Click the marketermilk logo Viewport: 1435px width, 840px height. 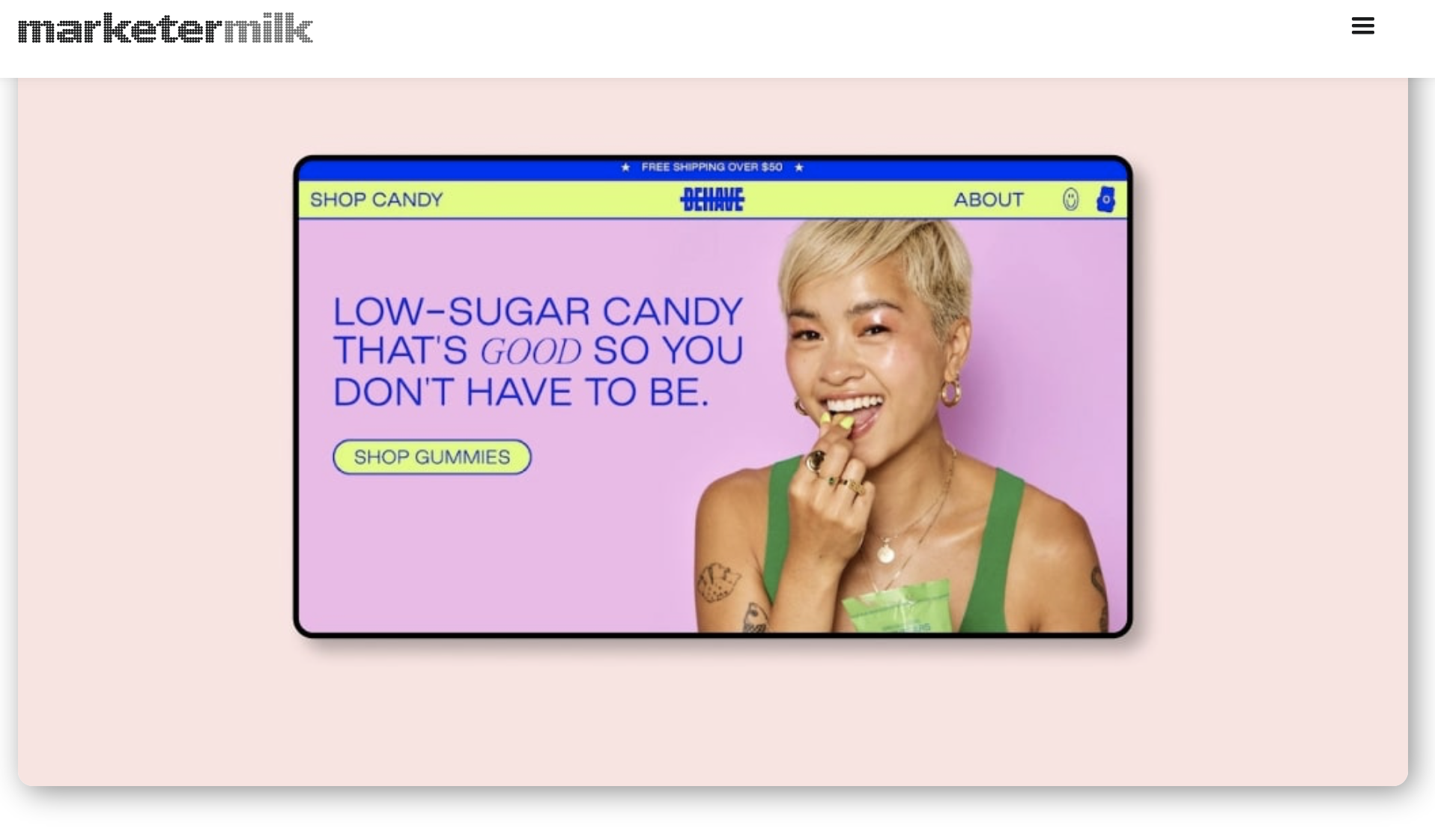pyautogui.click(x=166, y=28)
